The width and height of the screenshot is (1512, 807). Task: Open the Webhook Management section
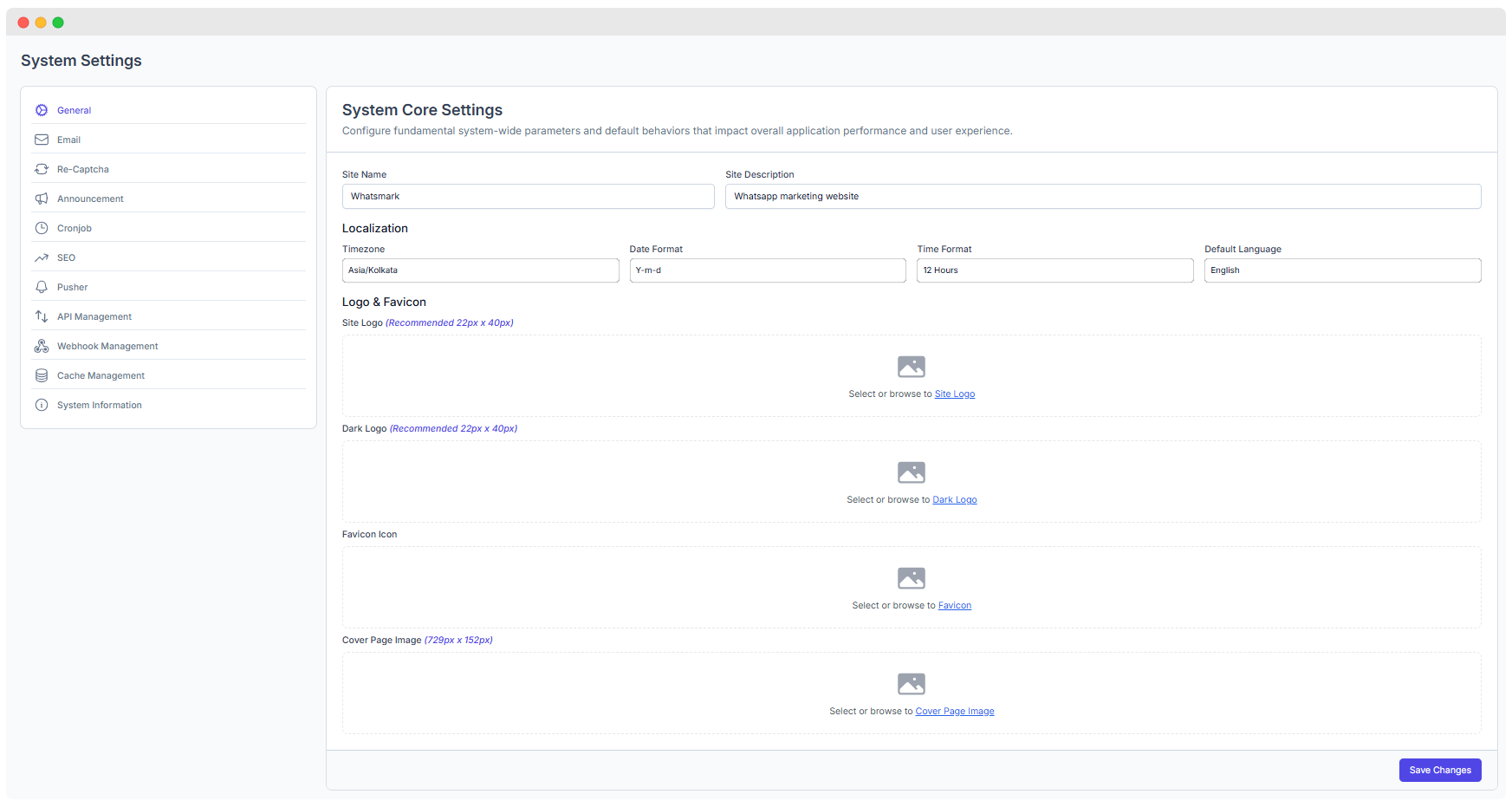(107, 346)
